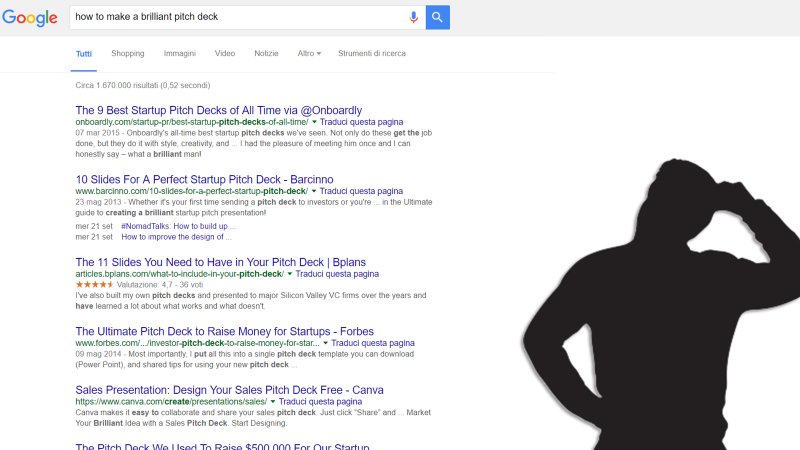Open the Notizie tab
Screen dimensions: 800x450
point(266,54)
